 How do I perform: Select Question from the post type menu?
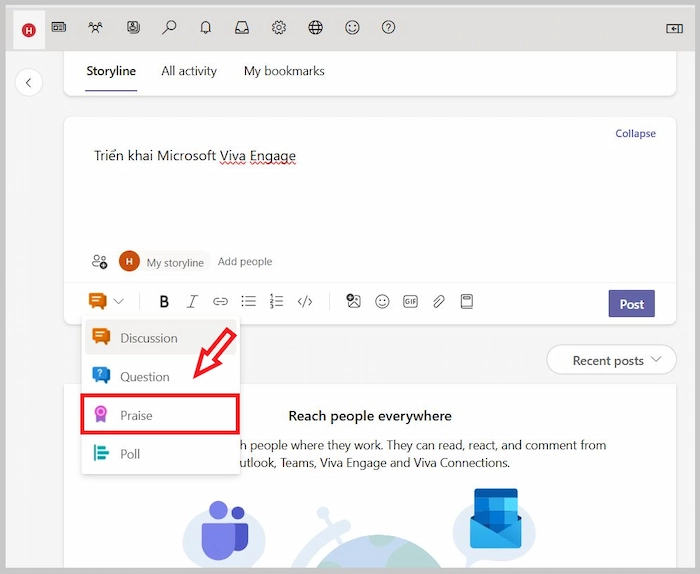(x=161, y=376)
